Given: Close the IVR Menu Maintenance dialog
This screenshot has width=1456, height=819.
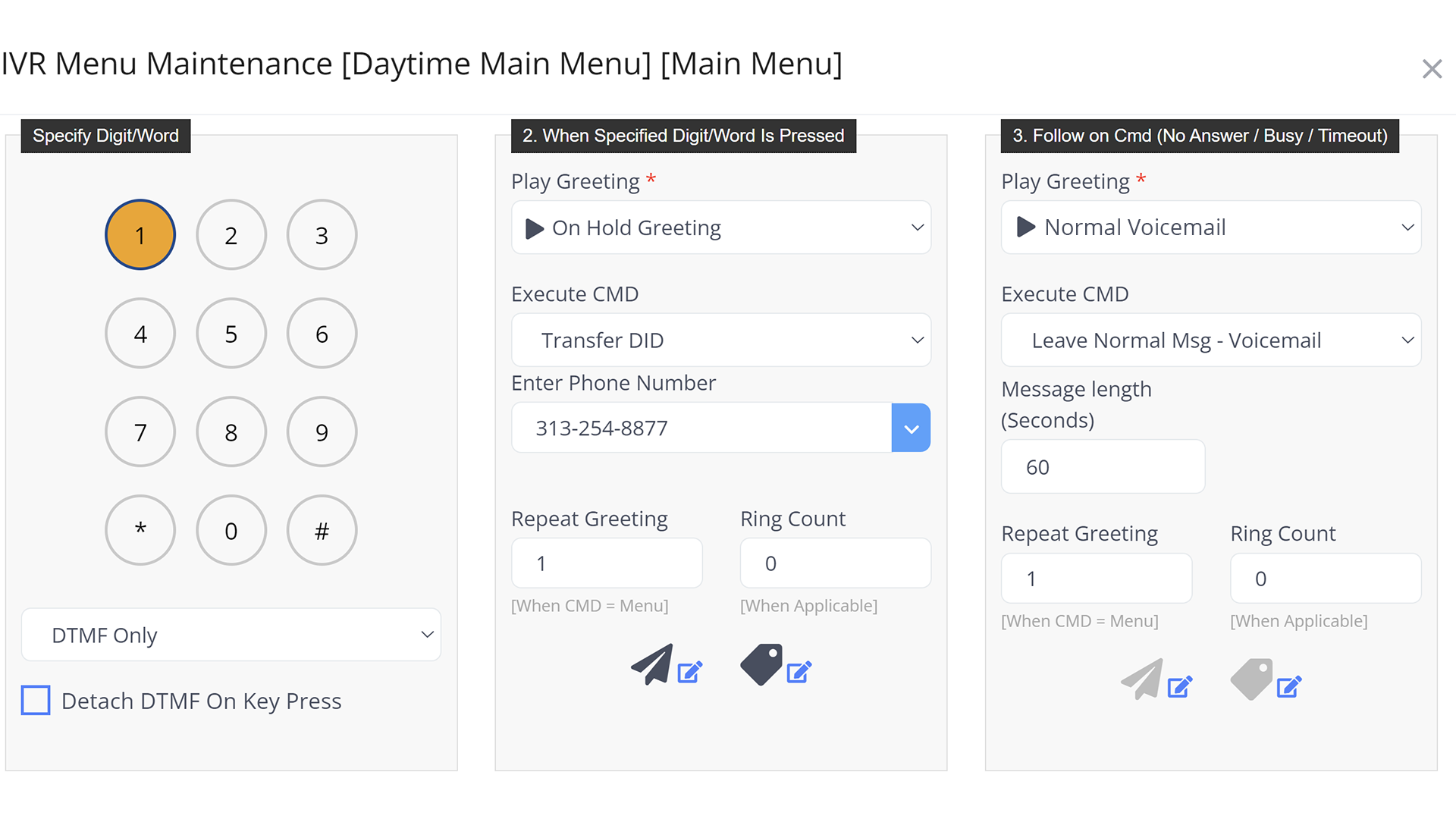Looking at the screenshot, I should 1432,69.
